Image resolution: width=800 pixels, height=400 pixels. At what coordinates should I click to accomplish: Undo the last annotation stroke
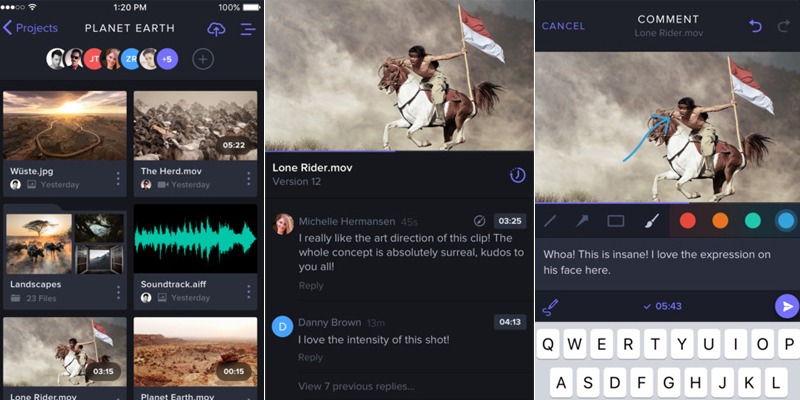(755, 25)
